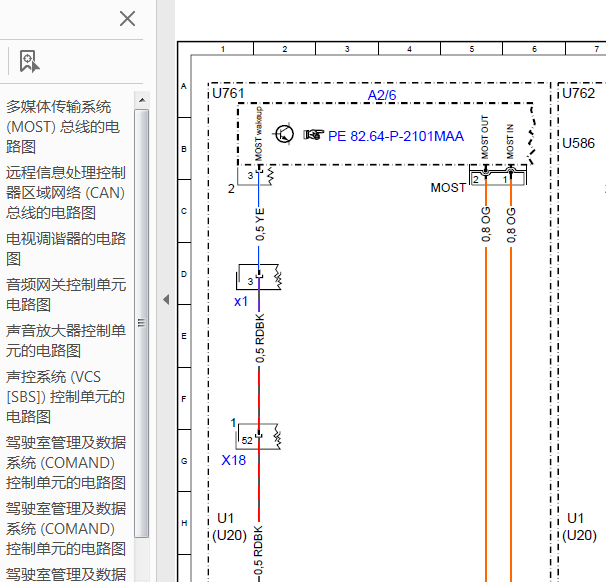606x582 pixels.
Task: Open second 驾驶室管理及数据系统 (COMAND) bookmark
Action: pos(66,529)
